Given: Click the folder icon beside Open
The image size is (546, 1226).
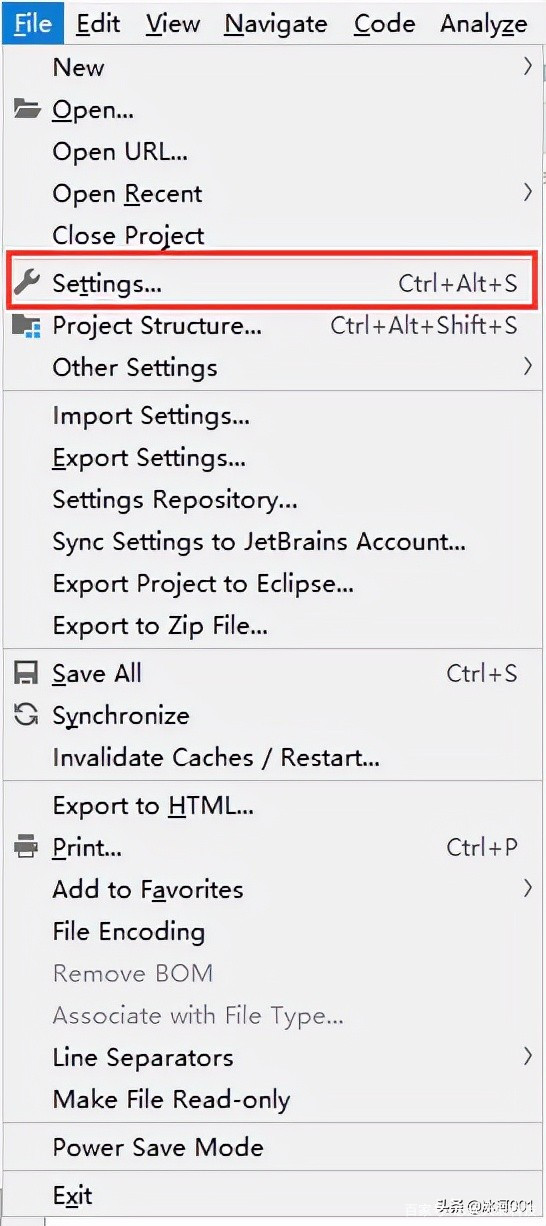Looking at the screenshot, I should point(27,109).
